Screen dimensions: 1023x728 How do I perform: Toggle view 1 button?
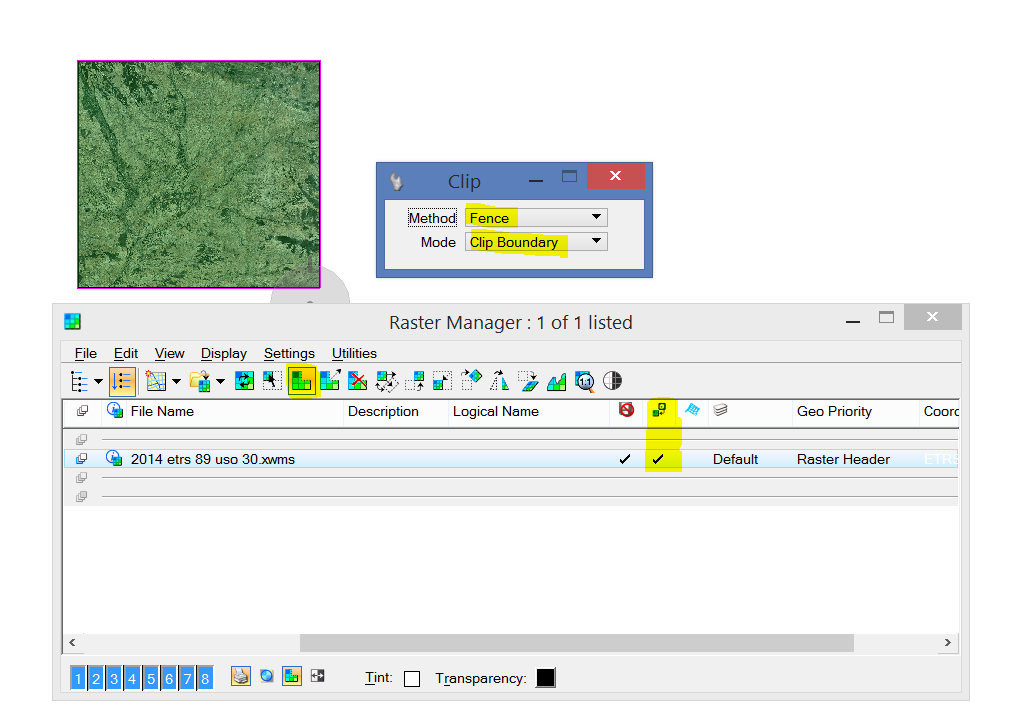78,678
